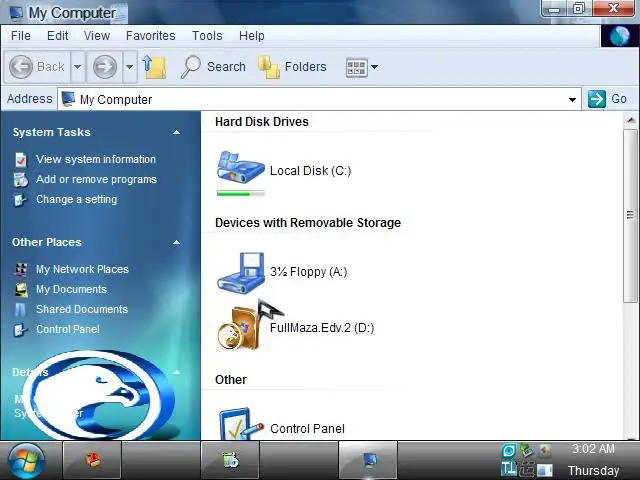The image size is (640, 480).
Task: Click the My Documents sidebar icon
Action: click(21, 289)
